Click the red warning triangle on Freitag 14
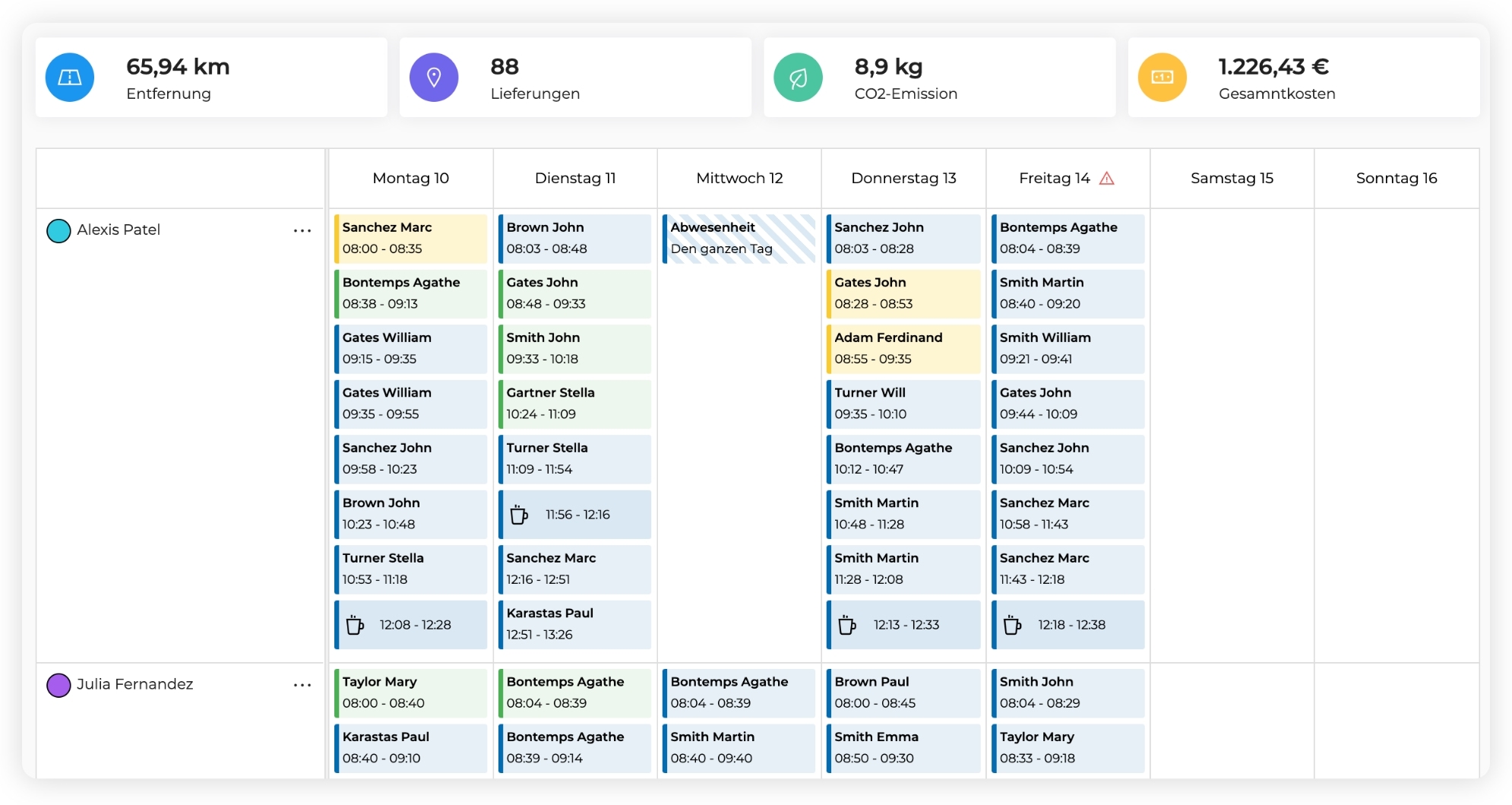This screenshot has height=805, width=1512. (1107, 179)
